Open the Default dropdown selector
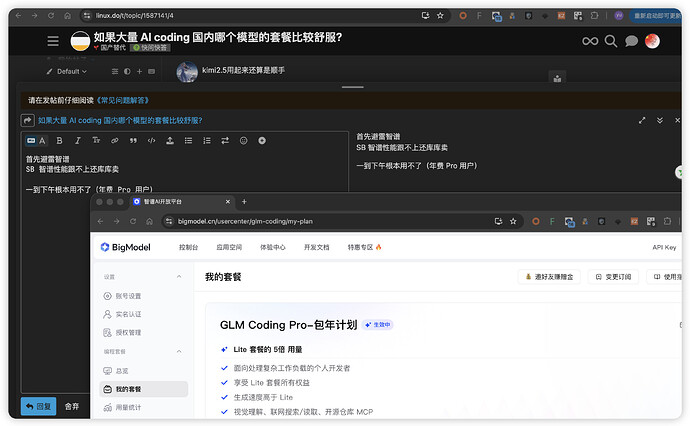 tap(67, 71)
